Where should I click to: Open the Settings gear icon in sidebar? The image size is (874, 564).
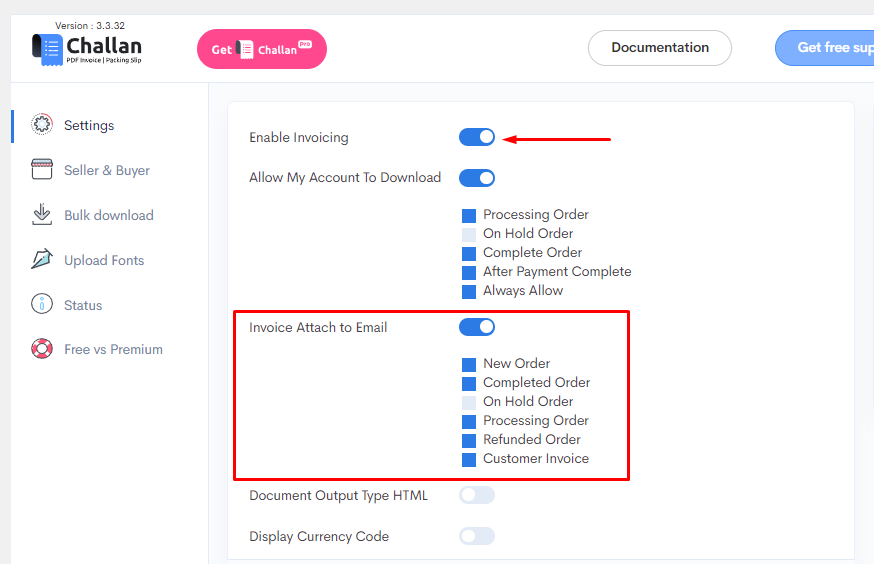tap(42, 124)
